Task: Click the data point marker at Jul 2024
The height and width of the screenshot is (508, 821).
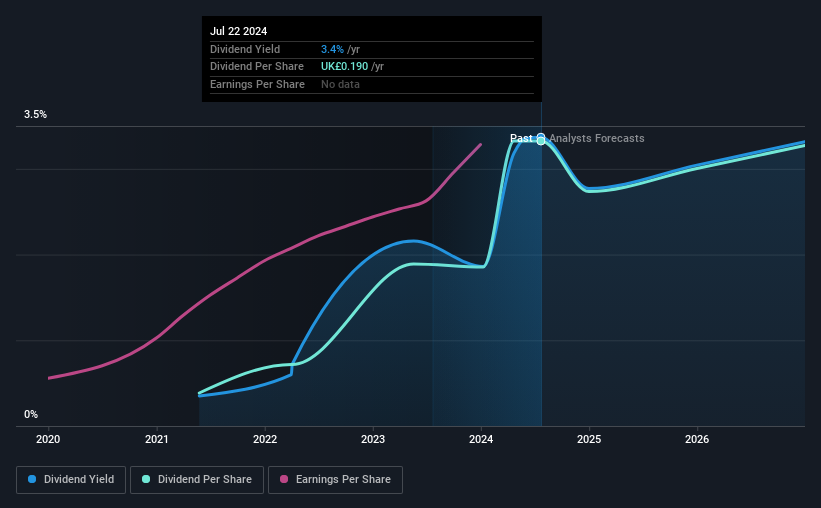Action: pyautogui.click(x=541, y=139)
